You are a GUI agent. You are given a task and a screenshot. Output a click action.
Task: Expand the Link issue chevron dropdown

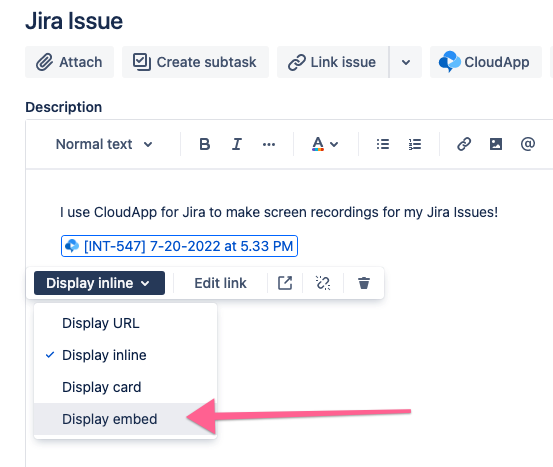click(406, 62)
